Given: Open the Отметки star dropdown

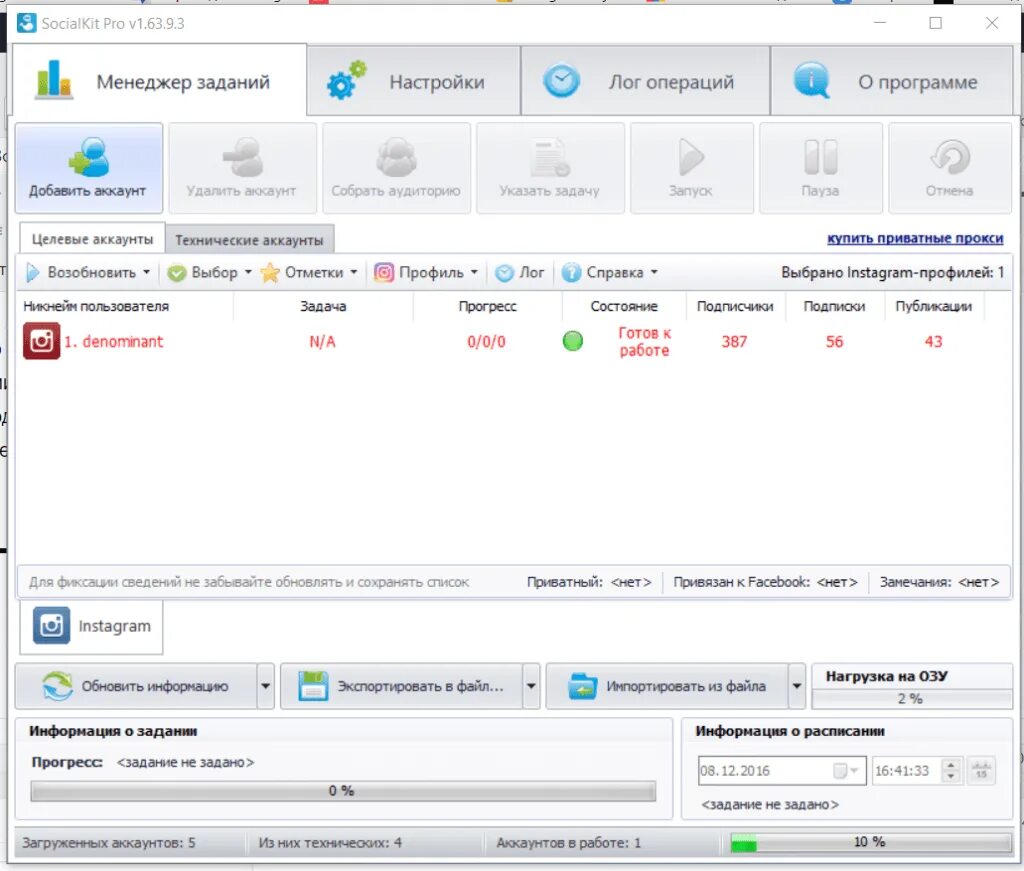Looking at the screenshot, I should pos(309,272).
